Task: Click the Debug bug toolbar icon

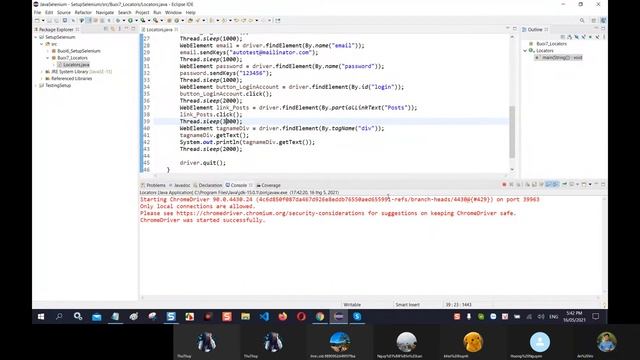Action: (x=117, y=20)
